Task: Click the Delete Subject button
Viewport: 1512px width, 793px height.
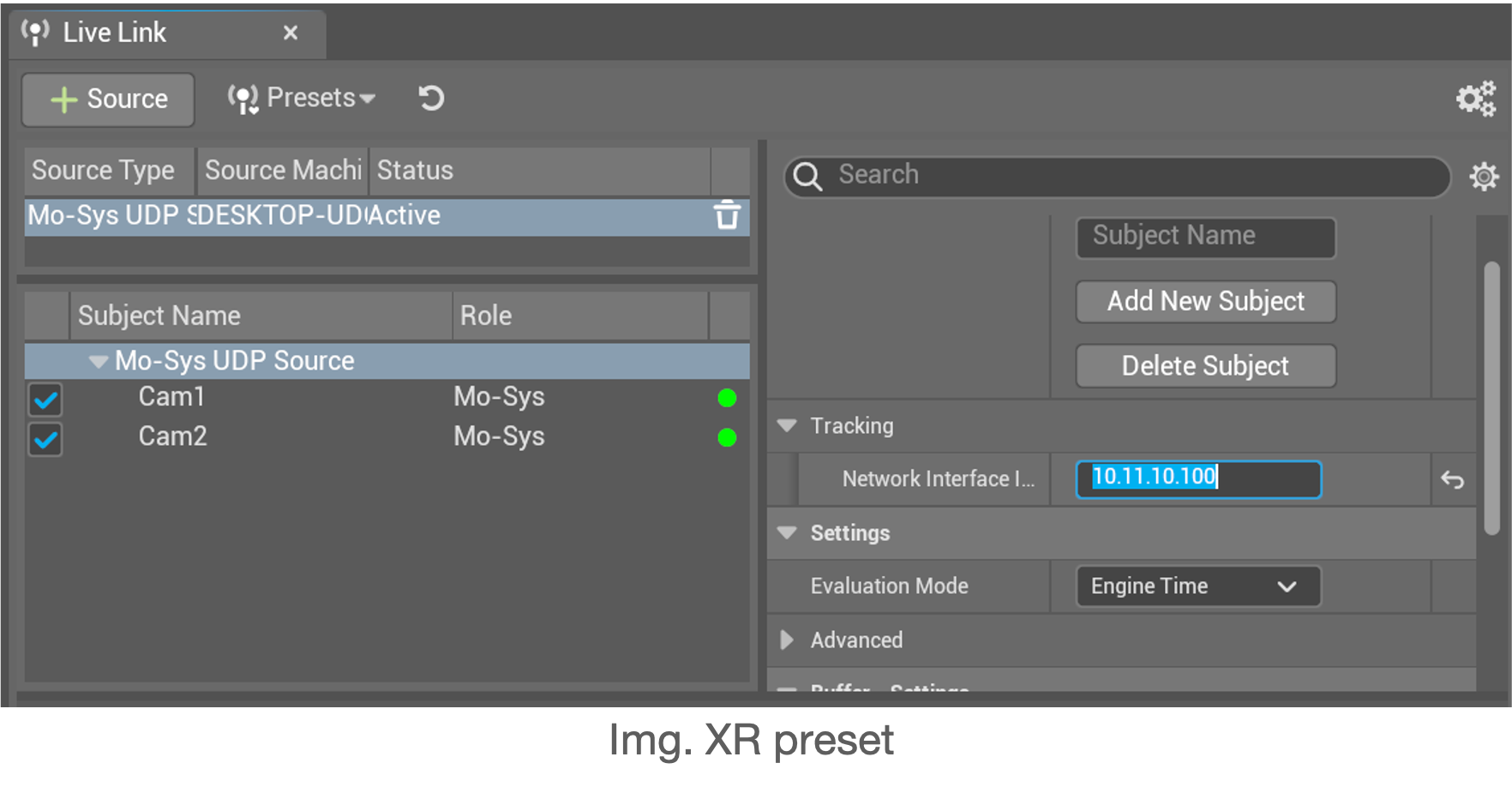Action: [x=1206, y=366]
